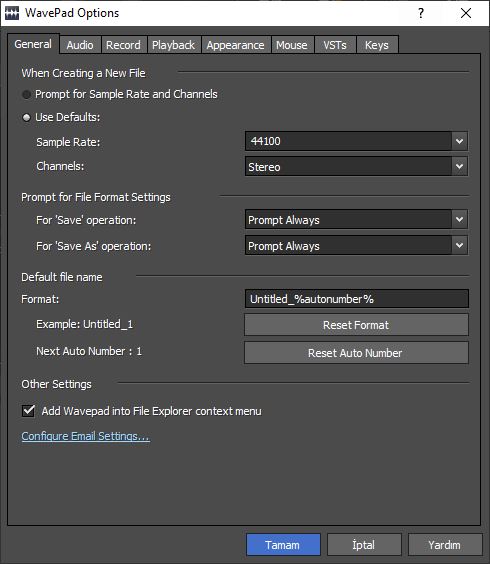Screen dimensions: 490x564
Task: Open the Playback tab
Action: click(173, 45)
